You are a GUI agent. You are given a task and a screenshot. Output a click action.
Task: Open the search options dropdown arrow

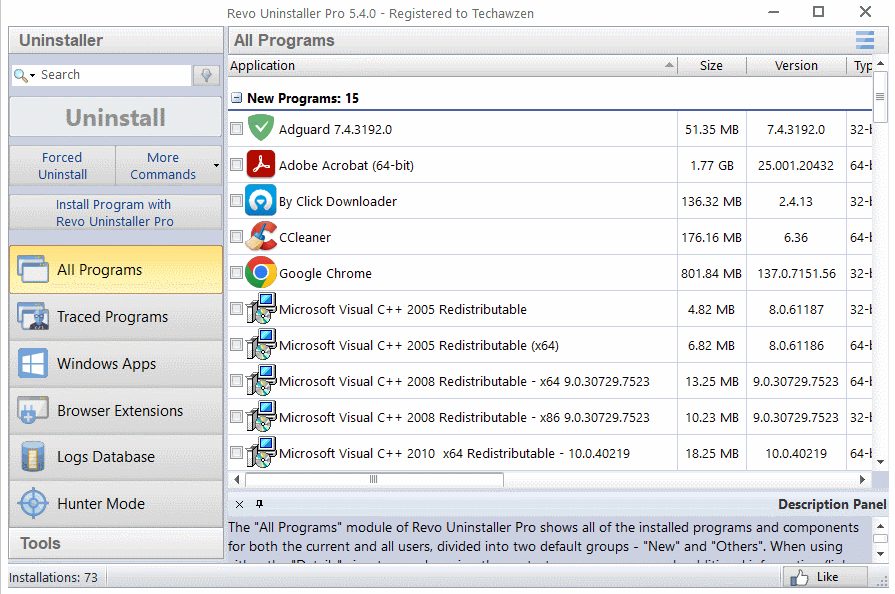33,75
